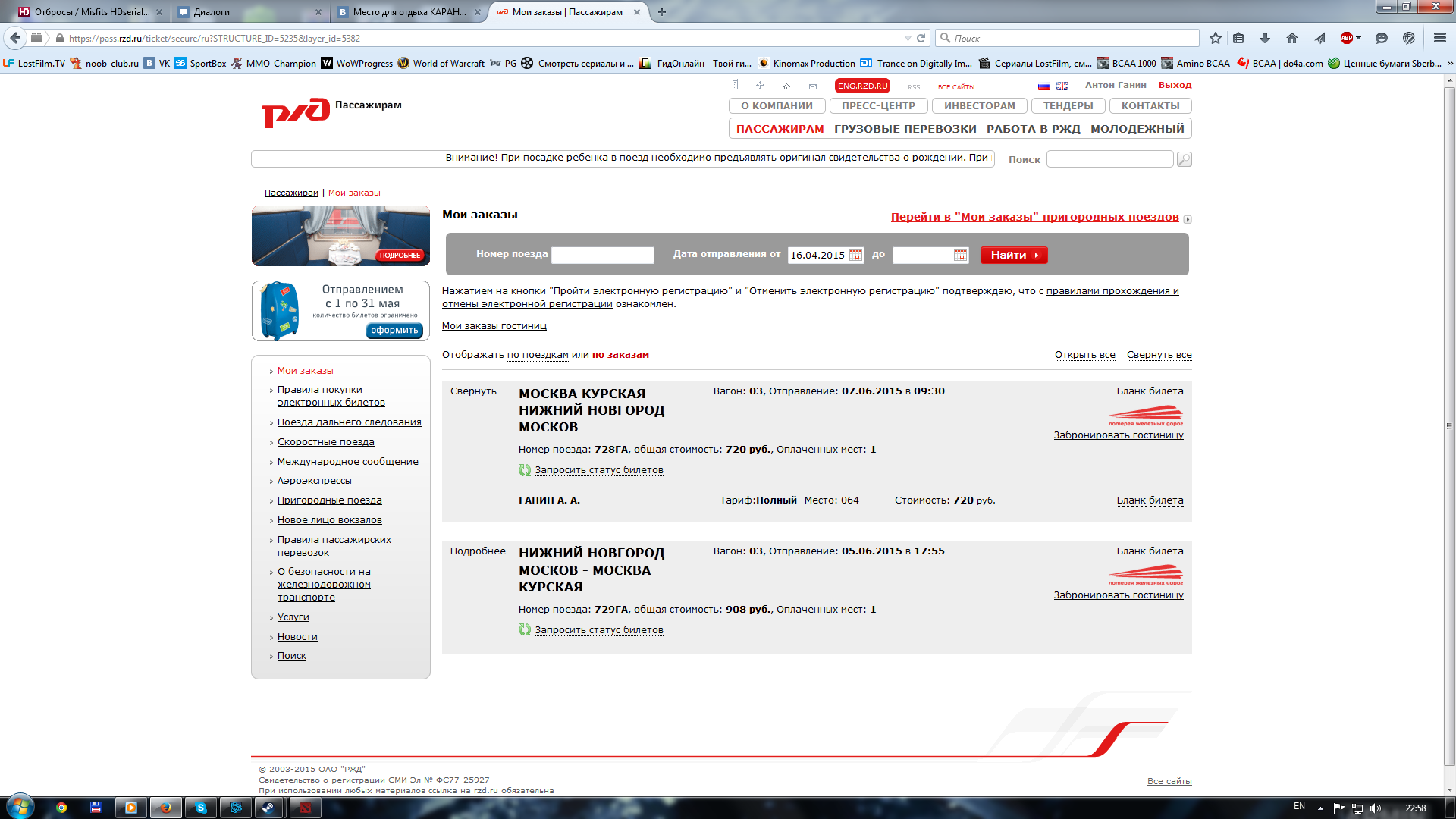This screenshot has height=819, width=1456.
Task: Click the Windows Start button
Action: [20, 805]
